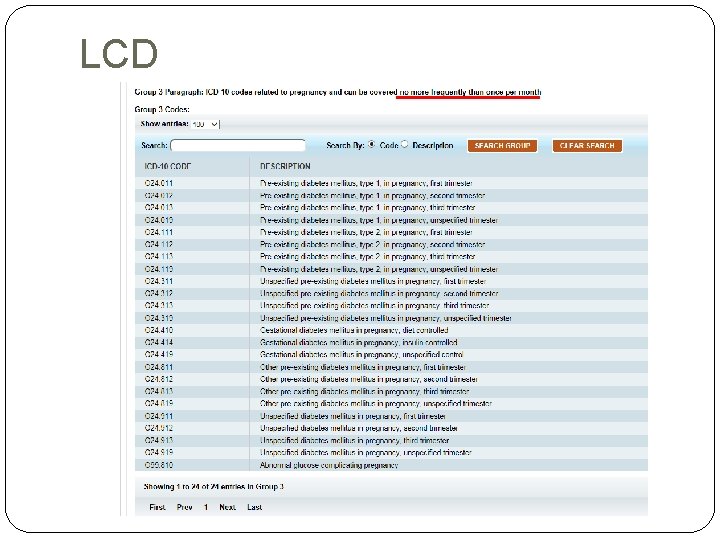
Task: Select the Description radio button
Action: 404,145
